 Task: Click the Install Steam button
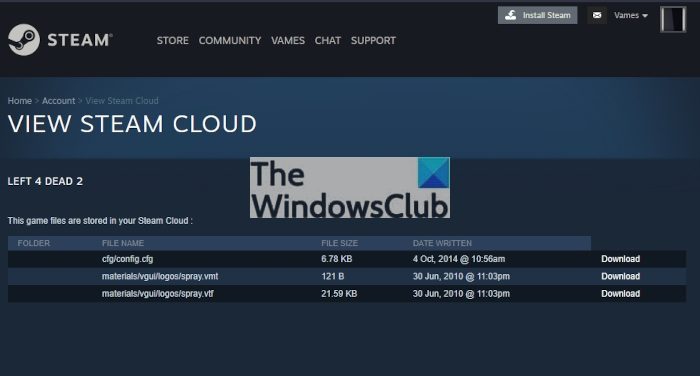(x=538, y=15)
